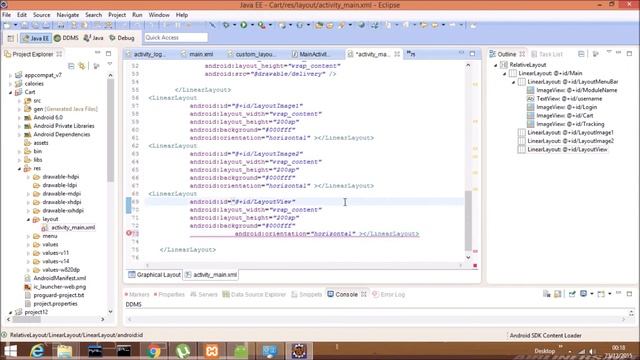Image resolution: width=640 pixels, height=360 pixels.
Task: Click the Clear Console icon
Action: click(x=547, y=294)
